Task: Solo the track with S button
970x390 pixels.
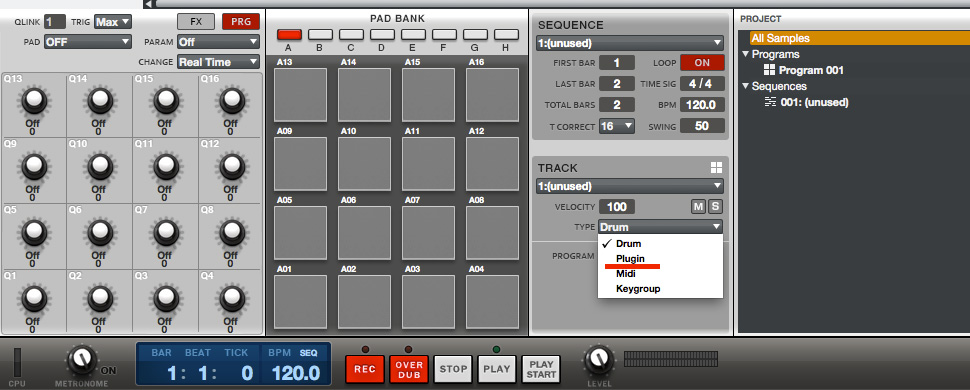Action: (x=715, y=207)
